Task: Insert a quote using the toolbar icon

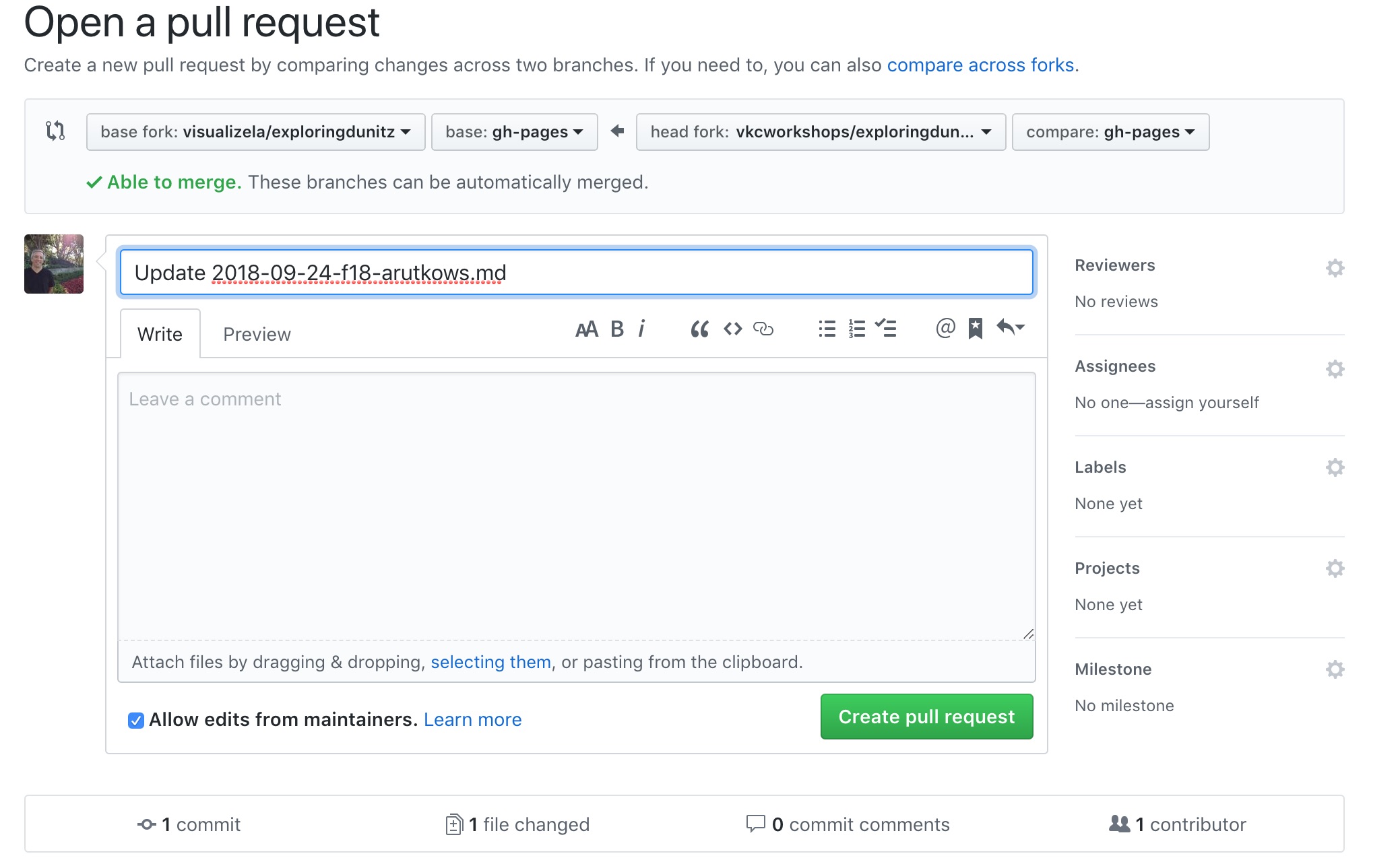Action: coord(699,329)
